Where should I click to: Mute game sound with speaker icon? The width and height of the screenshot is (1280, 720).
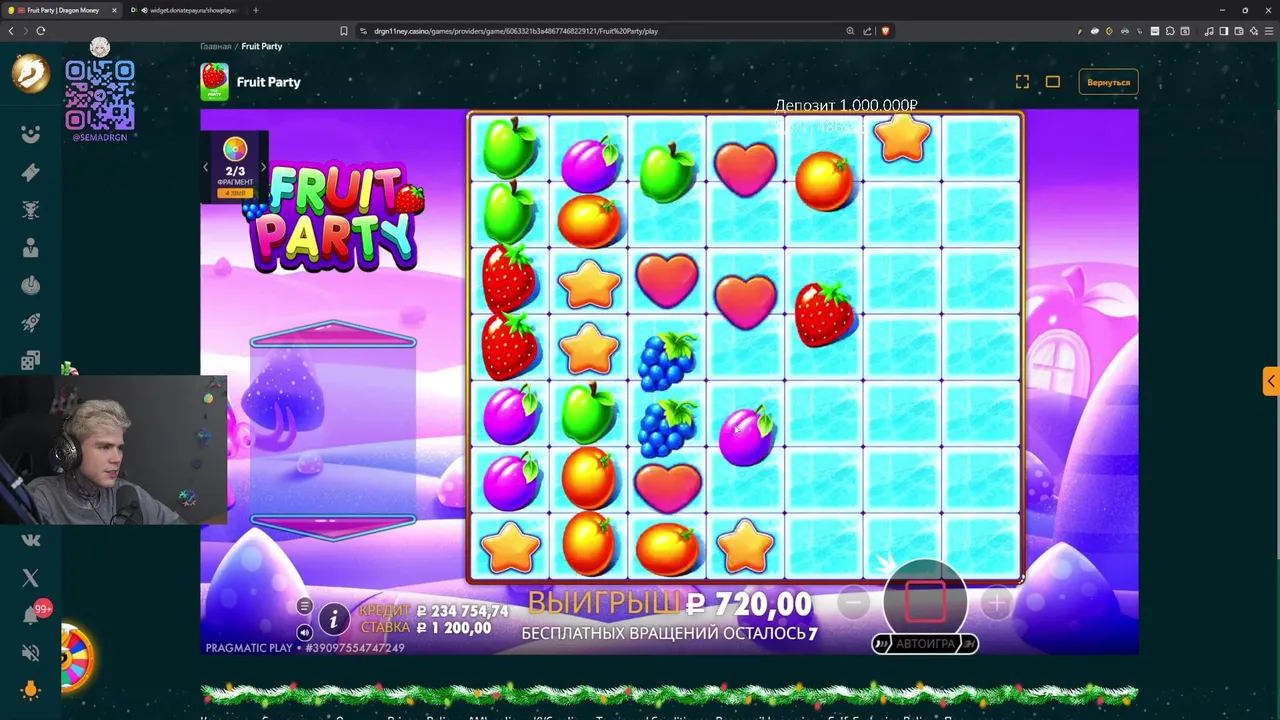[304, 632]
